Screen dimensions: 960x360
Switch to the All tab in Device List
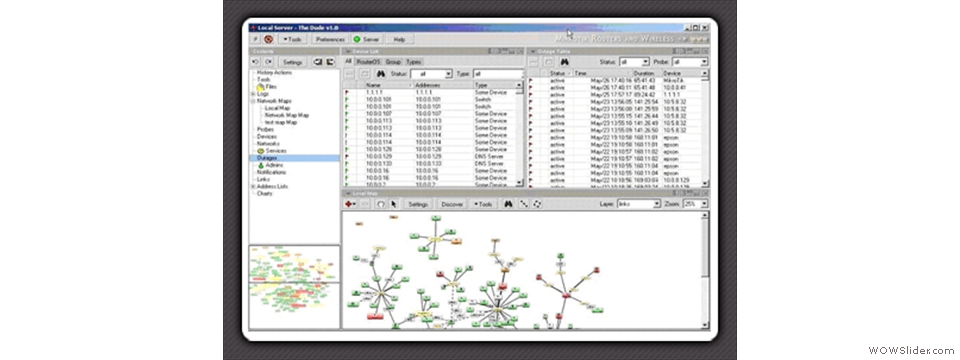(x=348, y=62)
